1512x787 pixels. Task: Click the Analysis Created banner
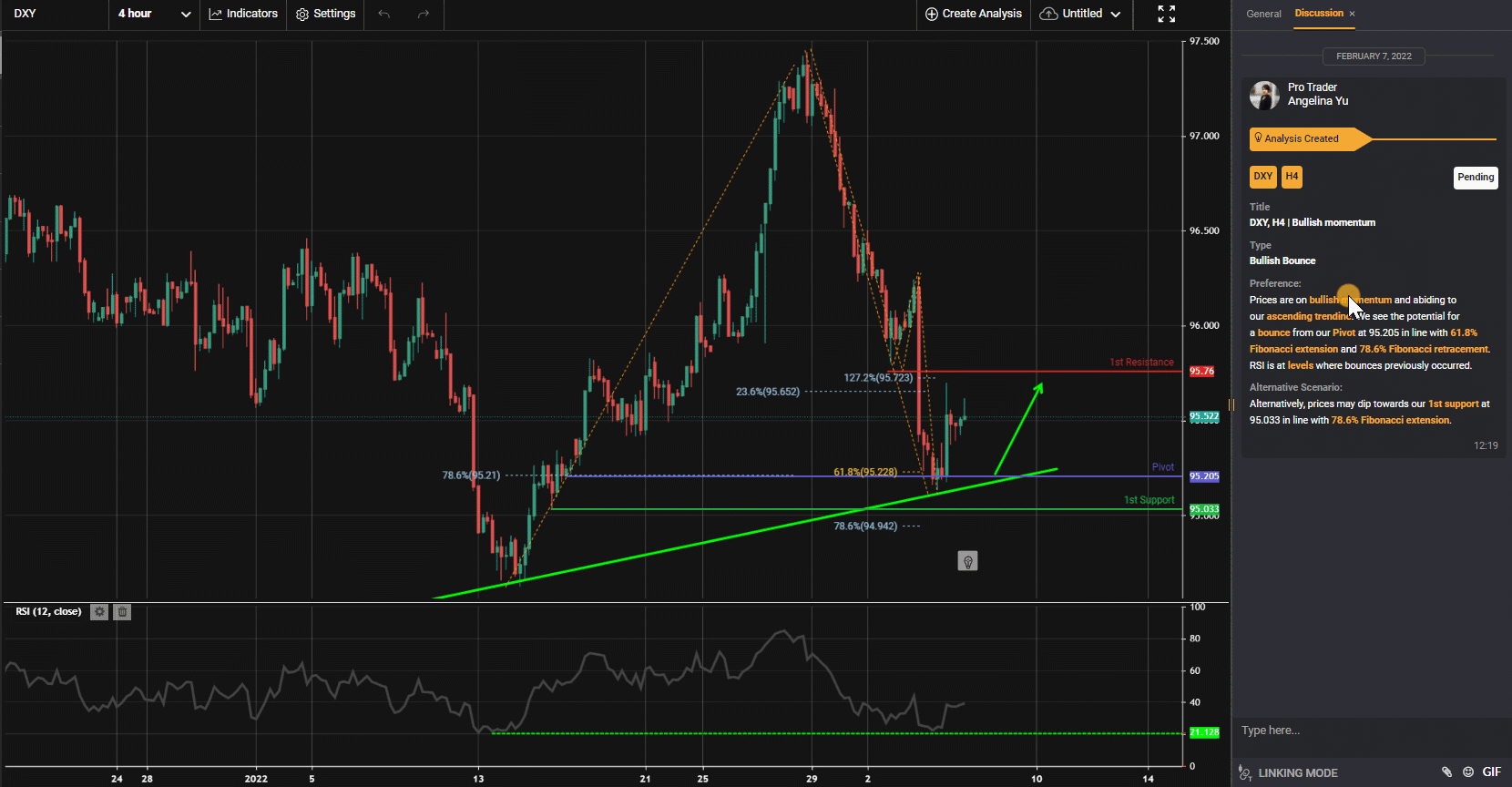point(1311,138)
